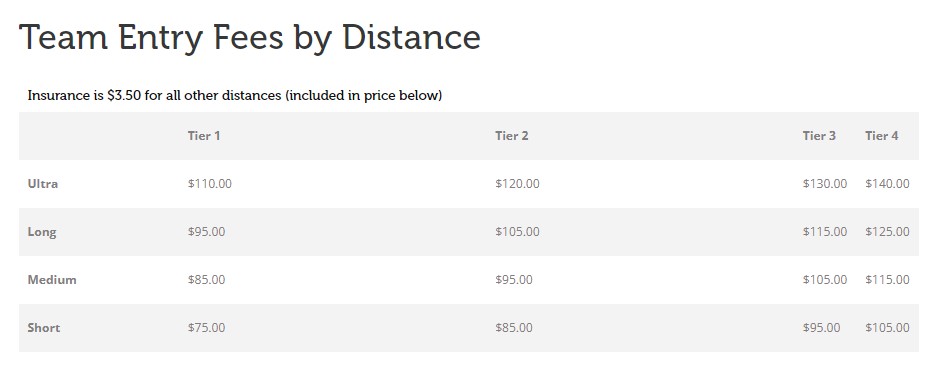This screenshot has width=928, height=368.
Task: Click the Ultra Tier 4 price $140.00
Action: (x=887, y=183)
